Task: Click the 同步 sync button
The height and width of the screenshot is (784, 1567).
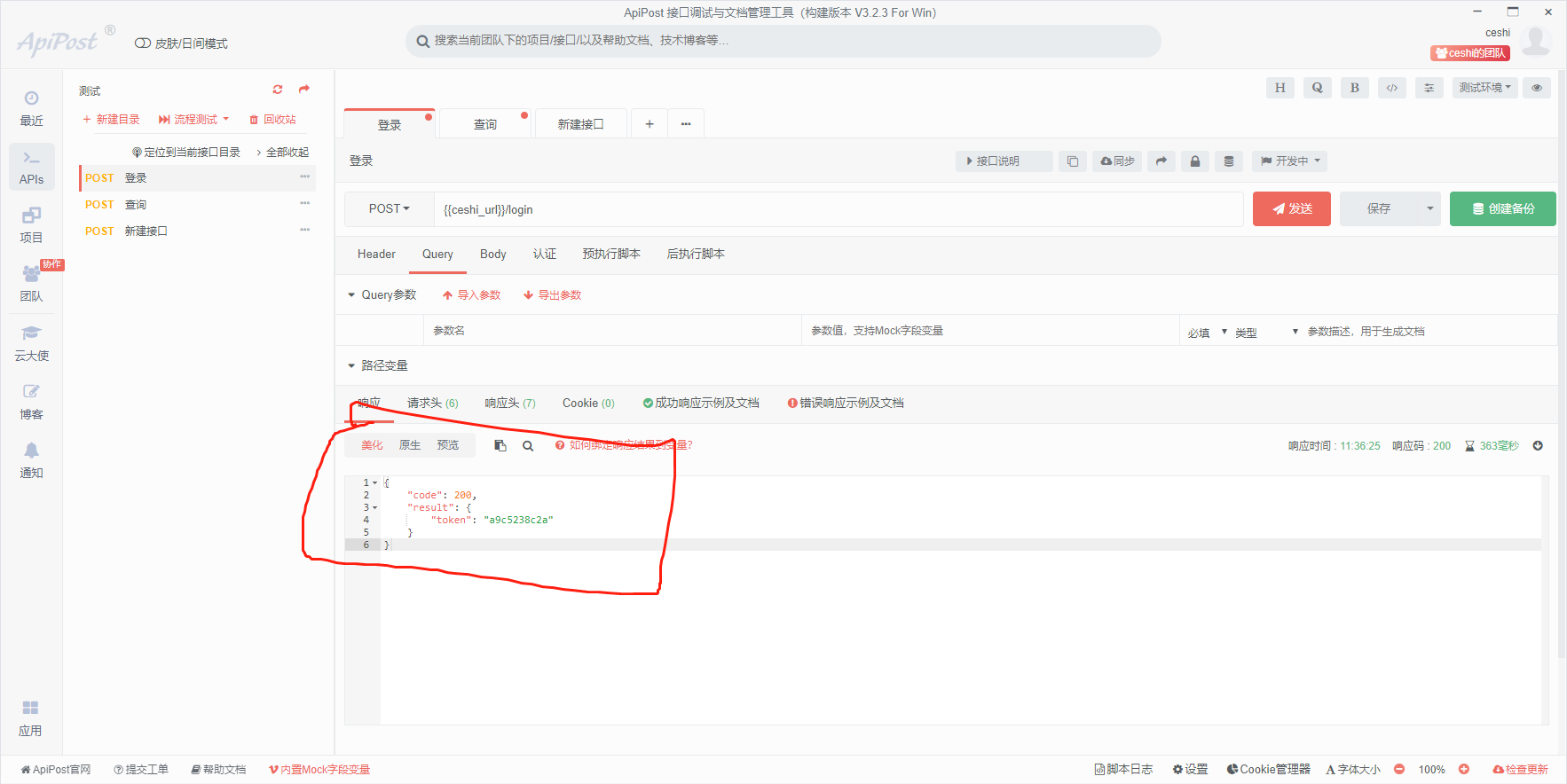Action: point(1117,161)
